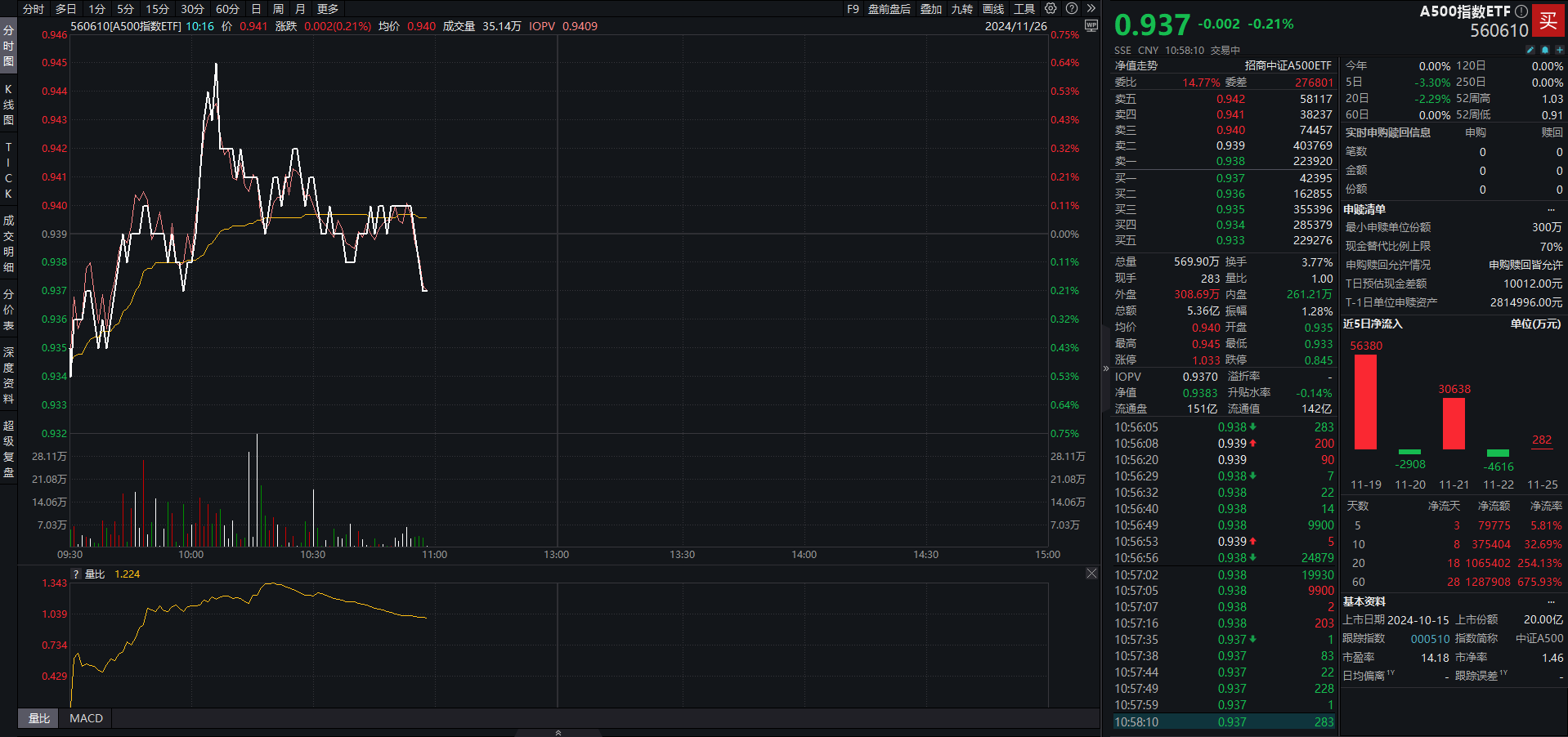The image size is (1568, 737).
Task: Select the 10:58:10 trade tick row
Action: click(1224, 722)
